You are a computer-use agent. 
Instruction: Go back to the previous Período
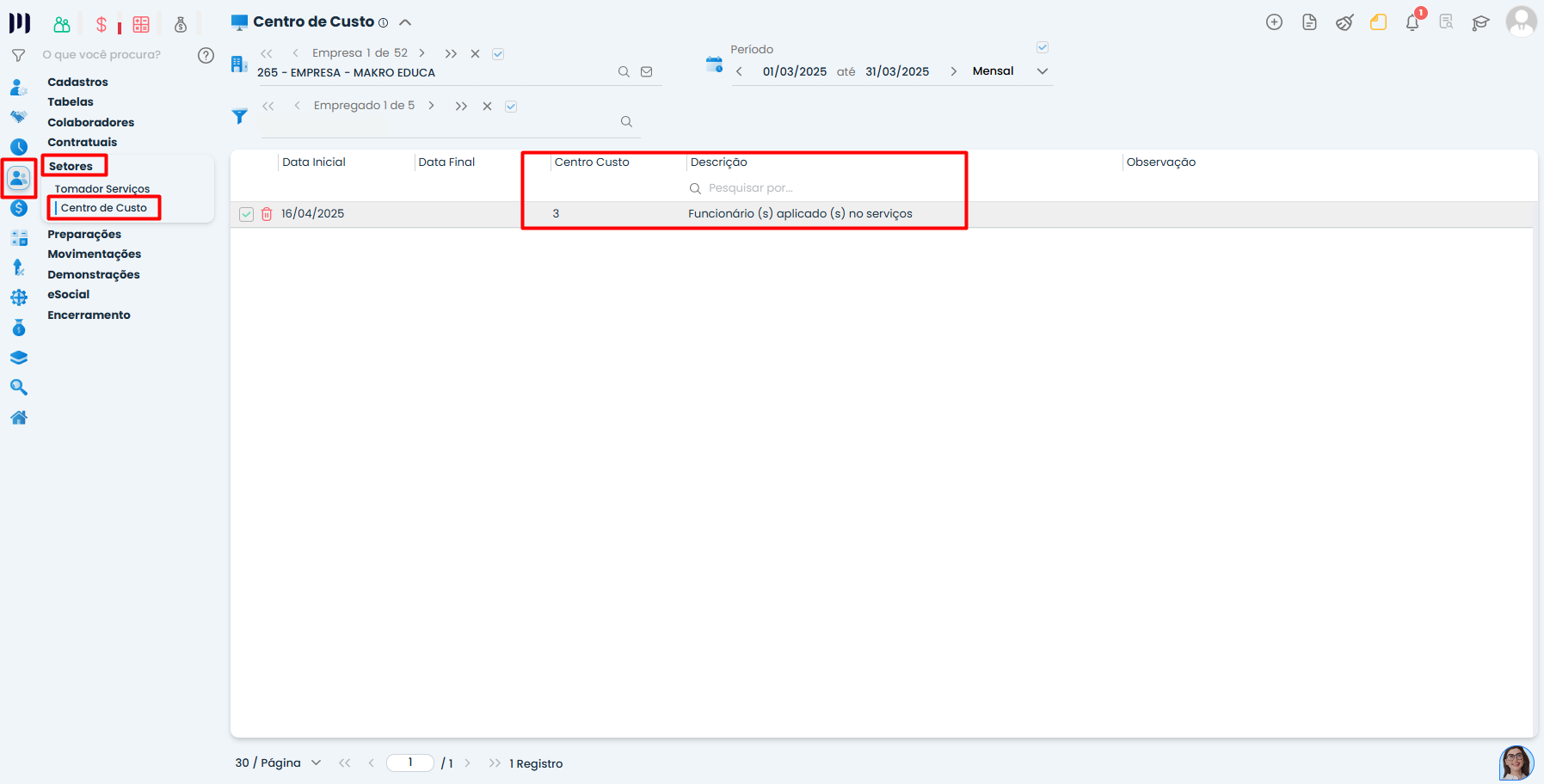[x=739, y=71]
